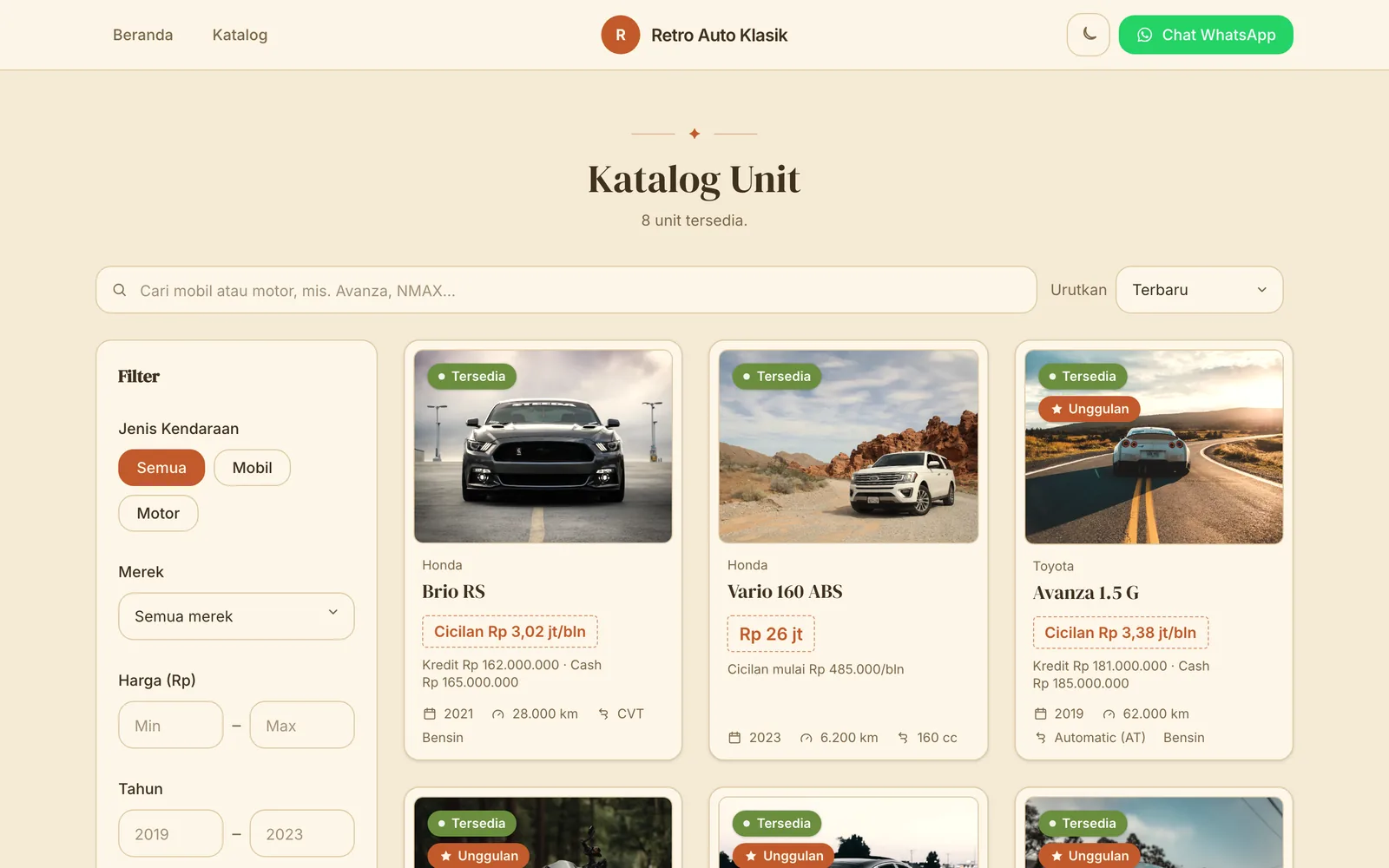Open the Avanza 1.5 G listing title
Viewport: 1389px width, 868px height.
click(1085, 593)
